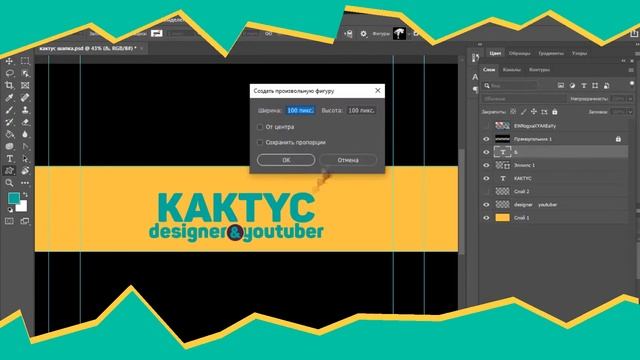
Task: Lock all icon in Layers panel
Action: (x=555, y=111)
